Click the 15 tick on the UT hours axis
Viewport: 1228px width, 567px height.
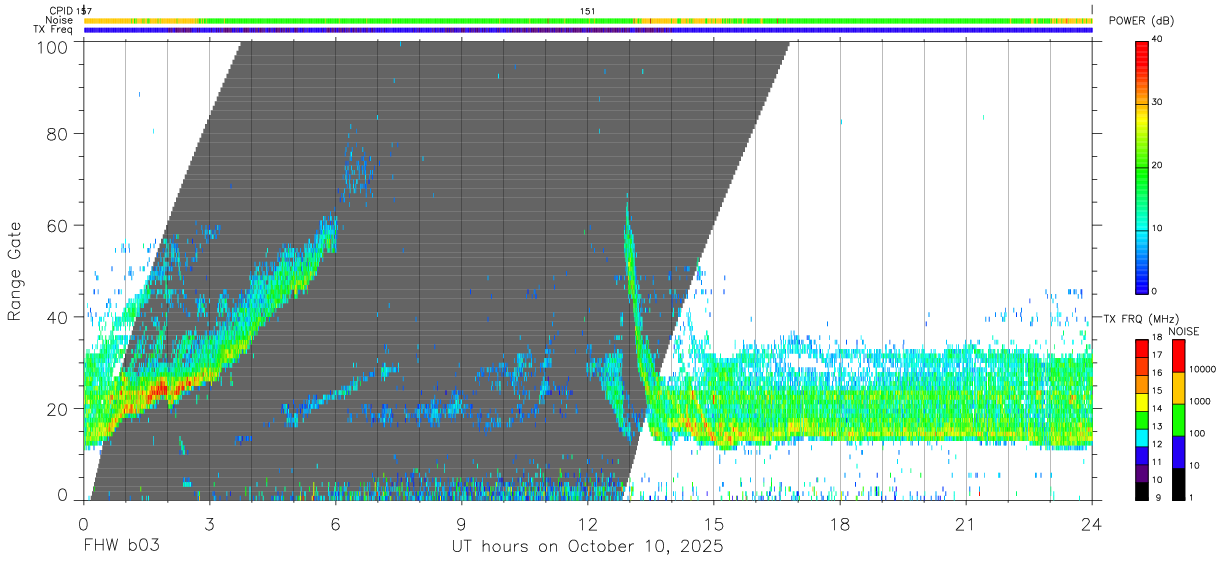714,523
